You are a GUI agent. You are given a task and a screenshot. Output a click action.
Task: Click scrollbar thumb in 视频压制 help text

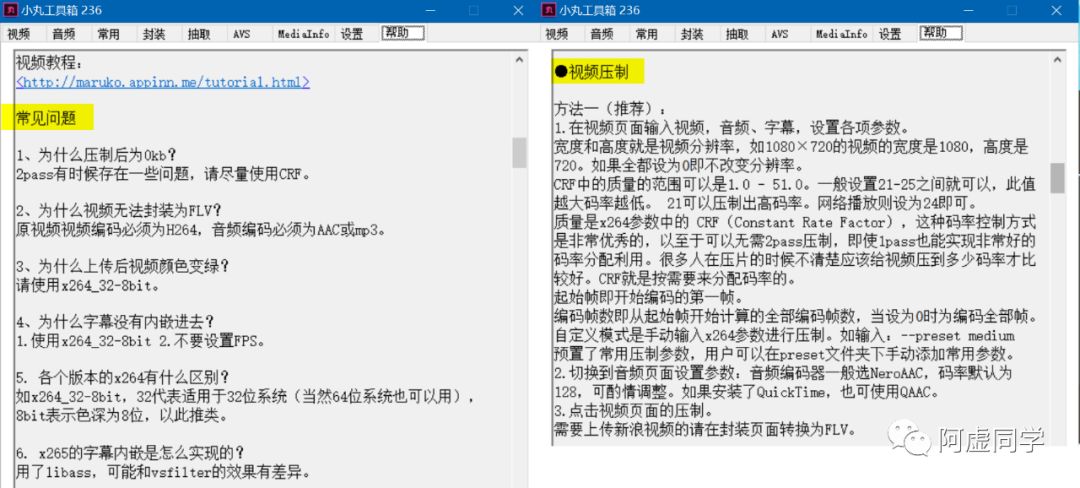point(1057,178)
